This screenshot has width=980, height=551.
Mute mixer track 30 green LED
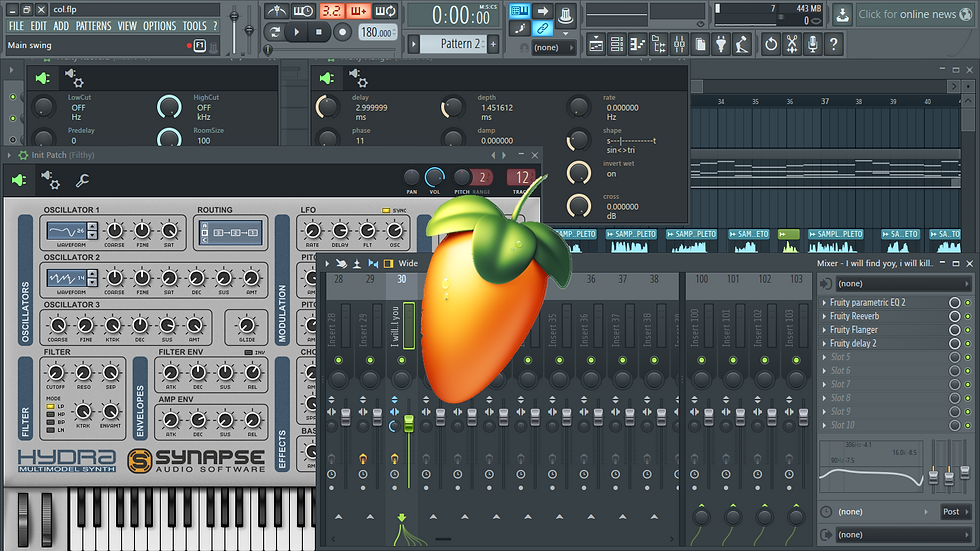tap(402, 360)
